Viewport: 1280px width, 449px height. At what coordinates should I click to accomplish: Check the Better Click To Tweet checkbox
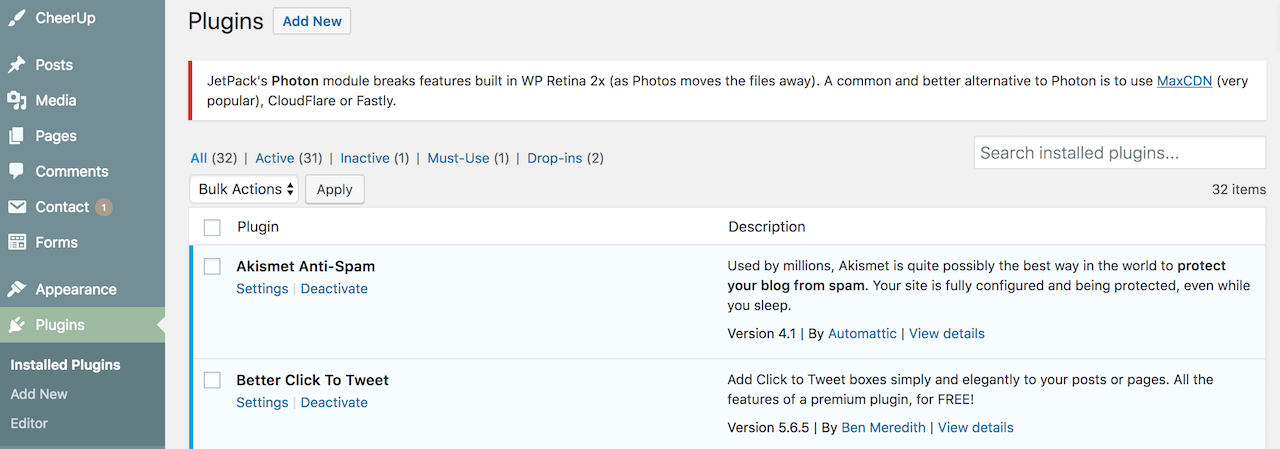[212, 380]
